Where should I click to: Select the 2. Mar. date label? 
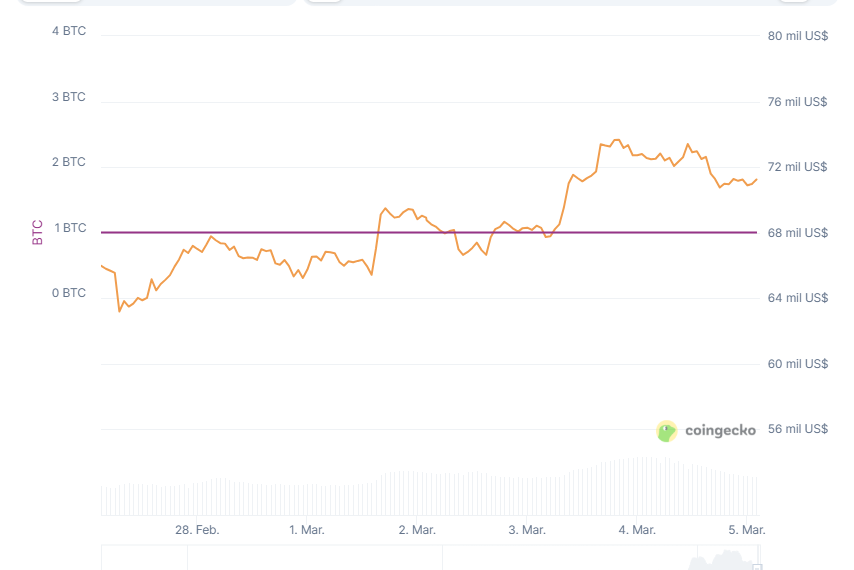417,530
